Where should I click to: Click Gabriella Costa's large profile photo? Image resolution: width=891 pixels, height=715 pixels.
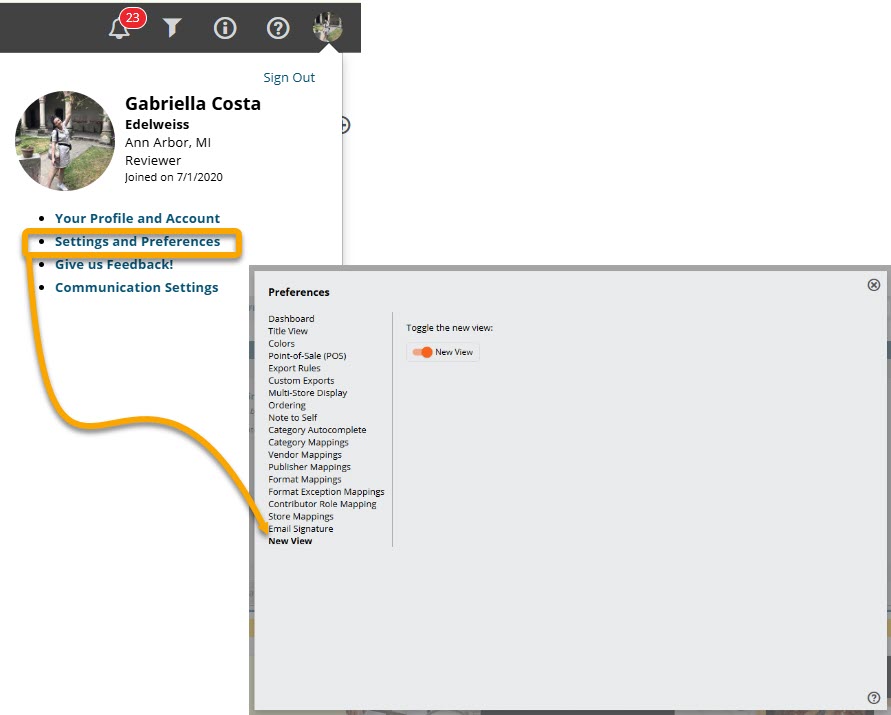[65, 140]
